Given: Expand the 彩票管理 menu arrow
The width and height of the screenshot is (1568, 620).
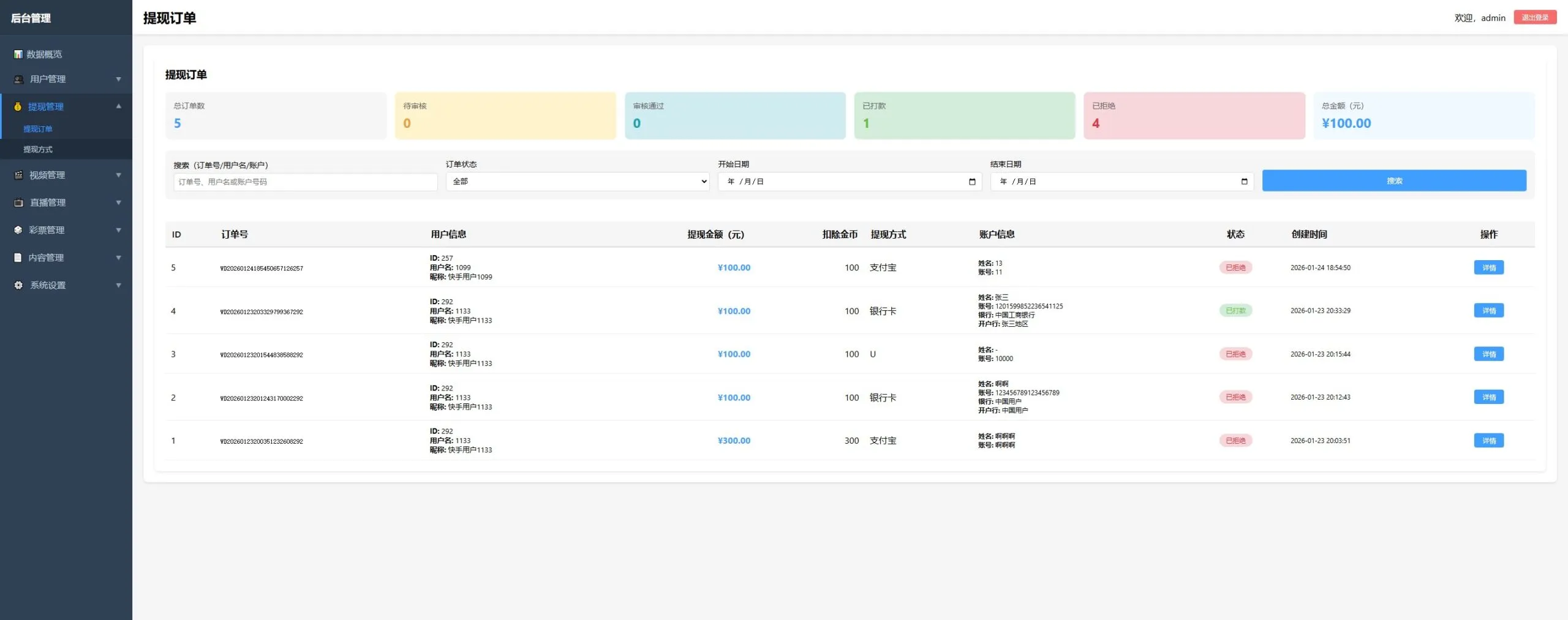Looking at the screenshot, I should 119,230.
